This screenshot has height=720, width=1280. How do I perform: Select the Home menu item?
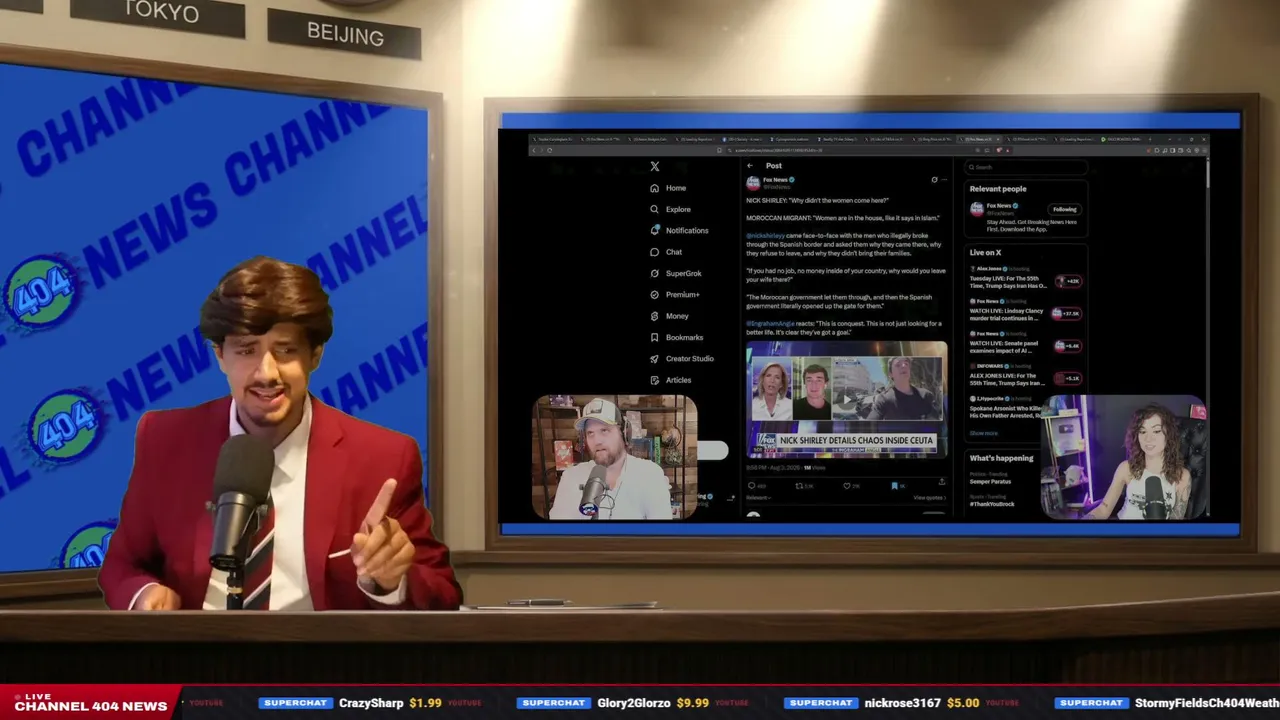pyautogui.click(x=676, y=188)
